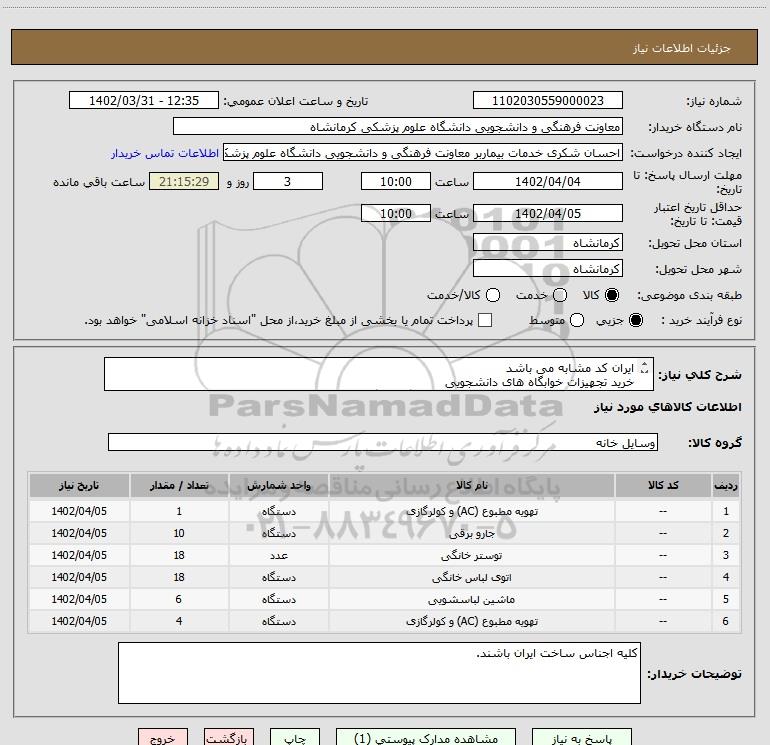Click the کد کالا column header
Screen dimensions: 770x745
[663, 485]
